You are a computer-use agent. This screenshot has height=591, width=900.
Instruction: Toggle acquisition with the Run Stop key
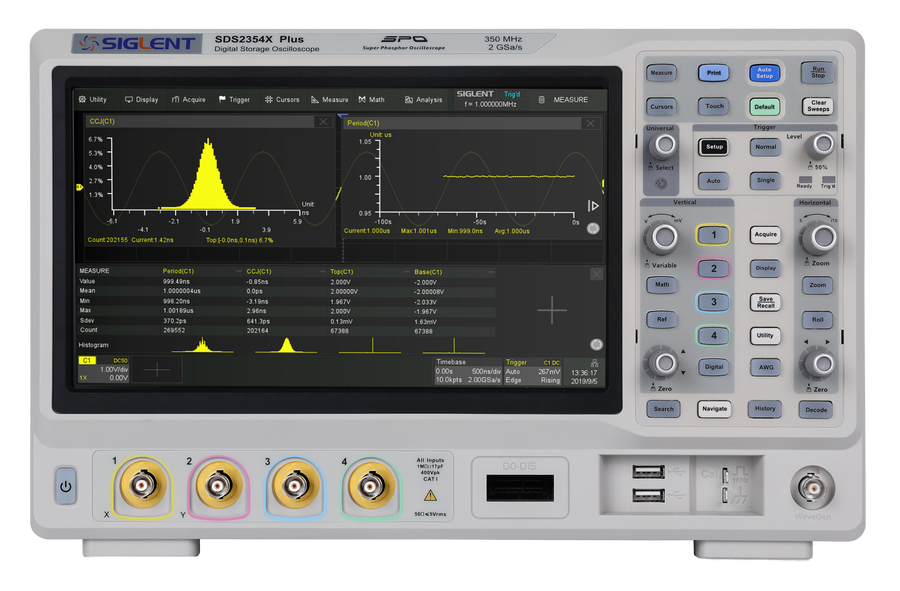pyautogui.click(x=817, y=73)
